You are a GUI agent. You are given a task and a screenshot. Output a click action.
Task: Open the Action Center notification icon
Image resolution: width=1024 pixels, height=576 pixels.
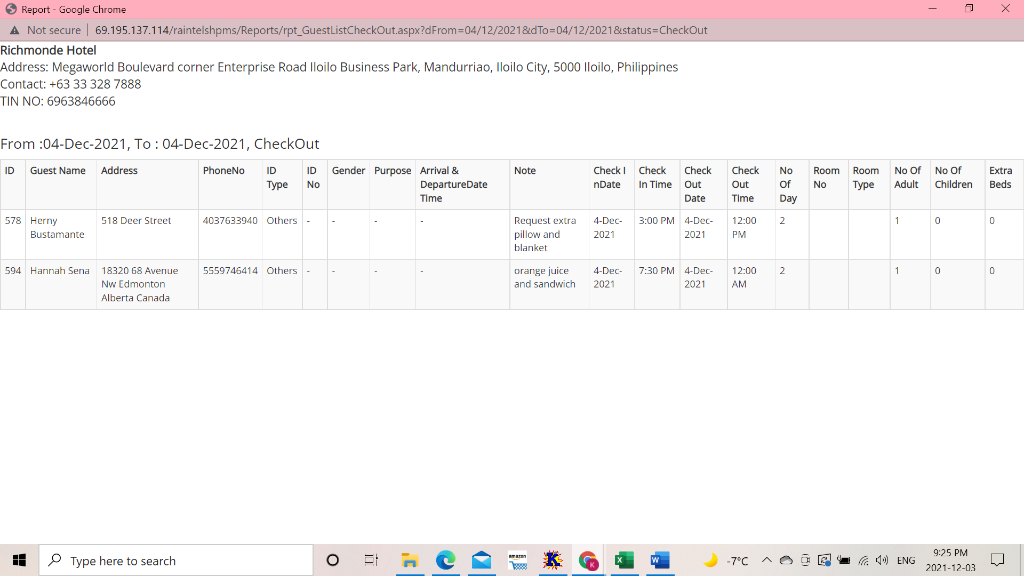coord(997,560)
